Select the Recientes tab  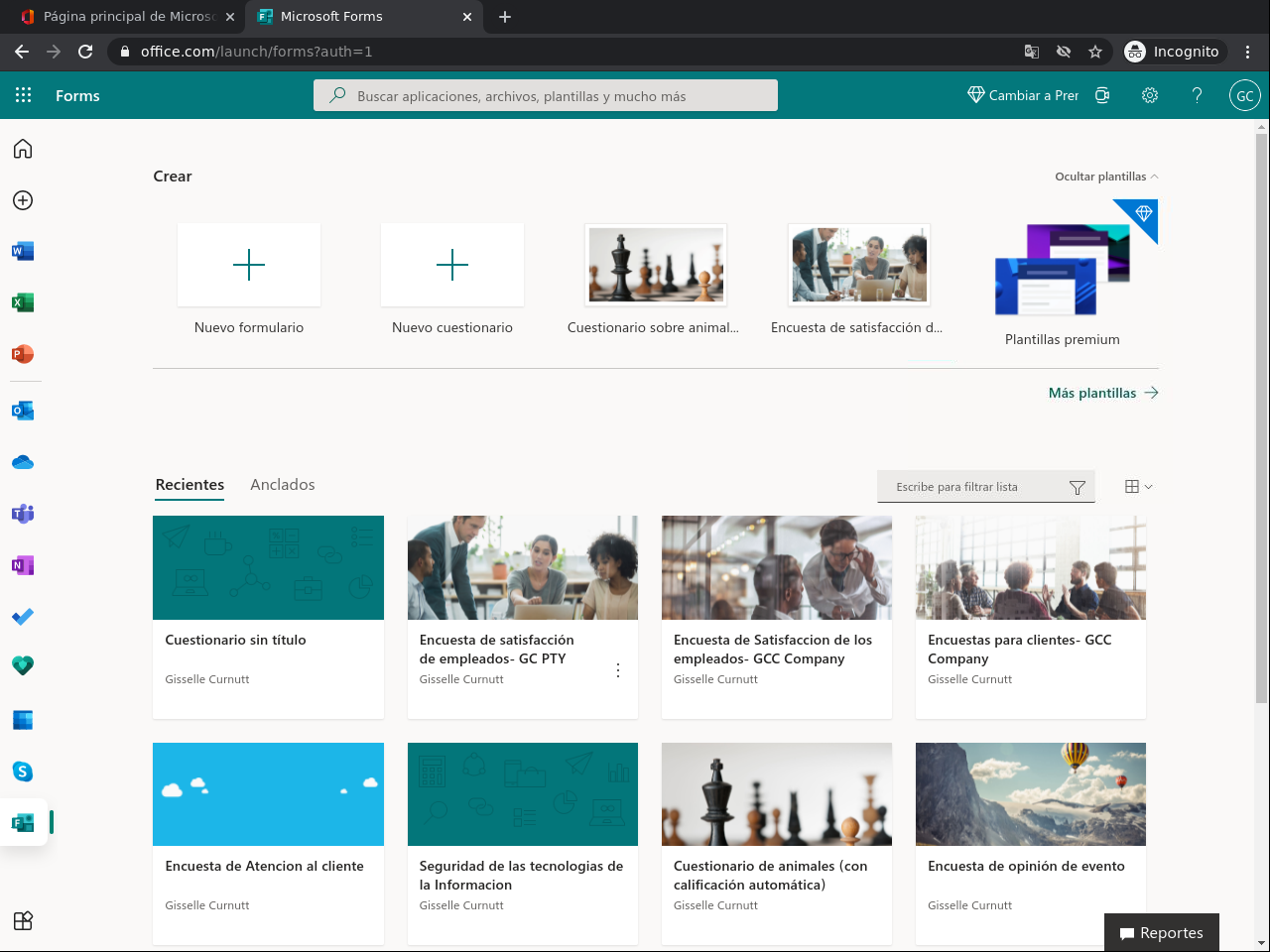click(190, 485)
